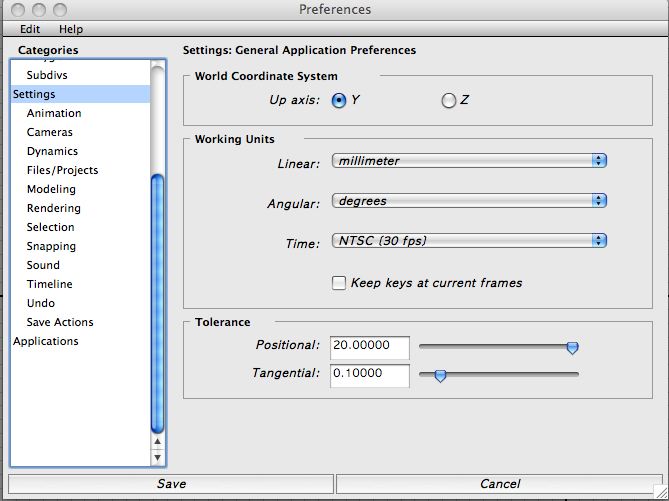This screenshot has height=501, width=669.
Task: Select the Timeline category
Action: click(x=80, y=284)
